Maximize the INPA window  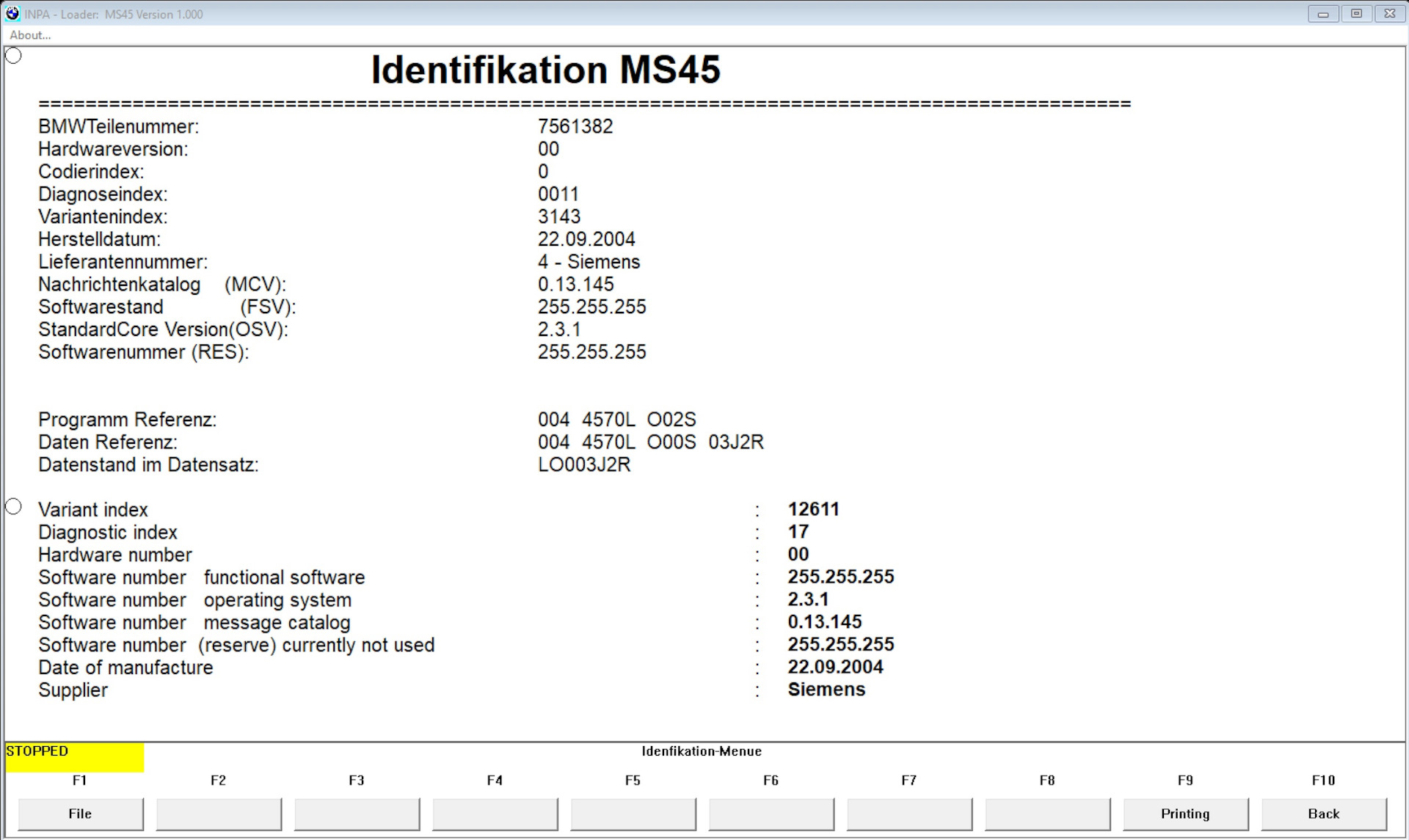1356,13
